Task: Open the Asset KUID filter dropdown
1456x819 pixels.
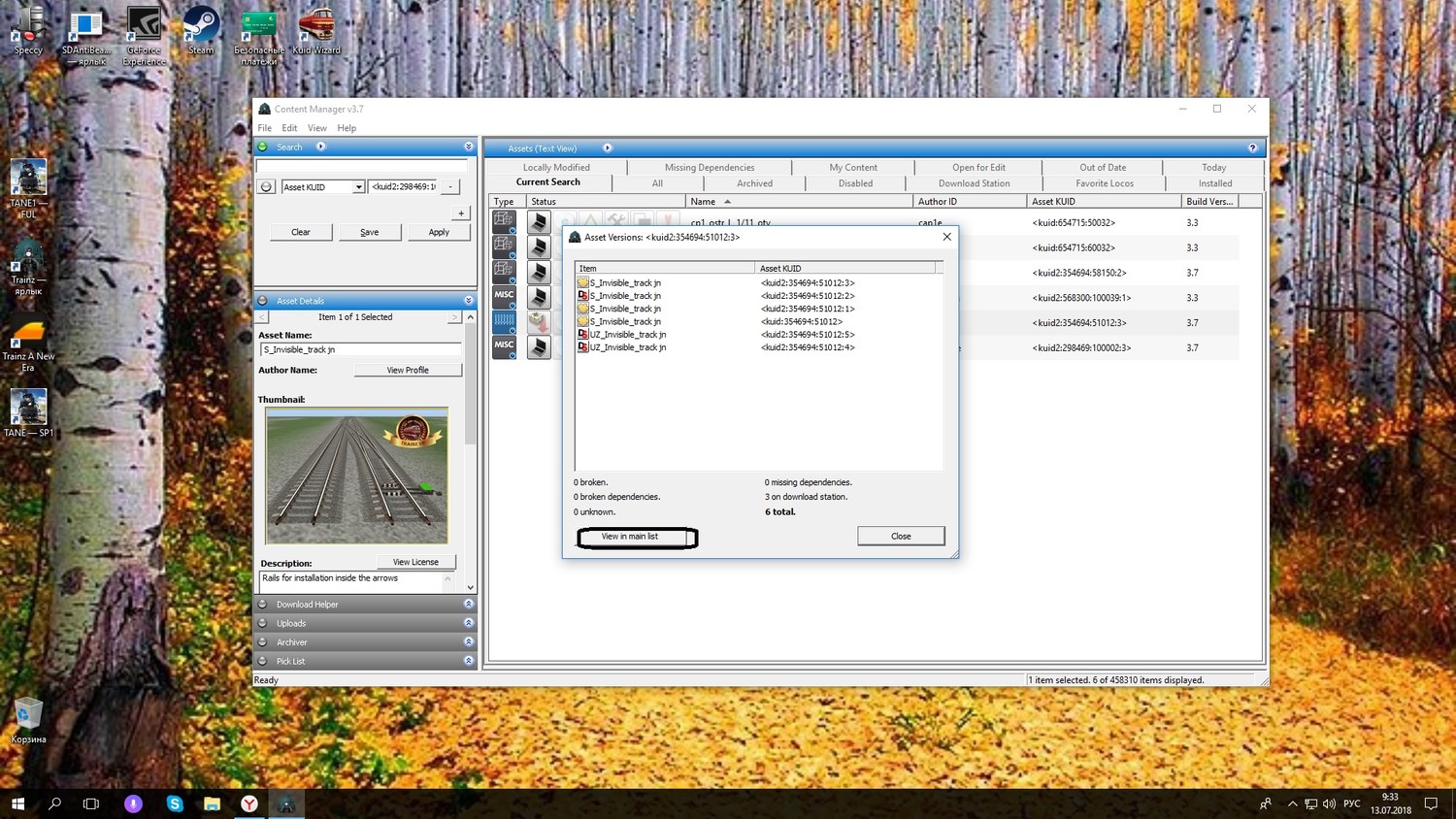Action: coord(358,186)
